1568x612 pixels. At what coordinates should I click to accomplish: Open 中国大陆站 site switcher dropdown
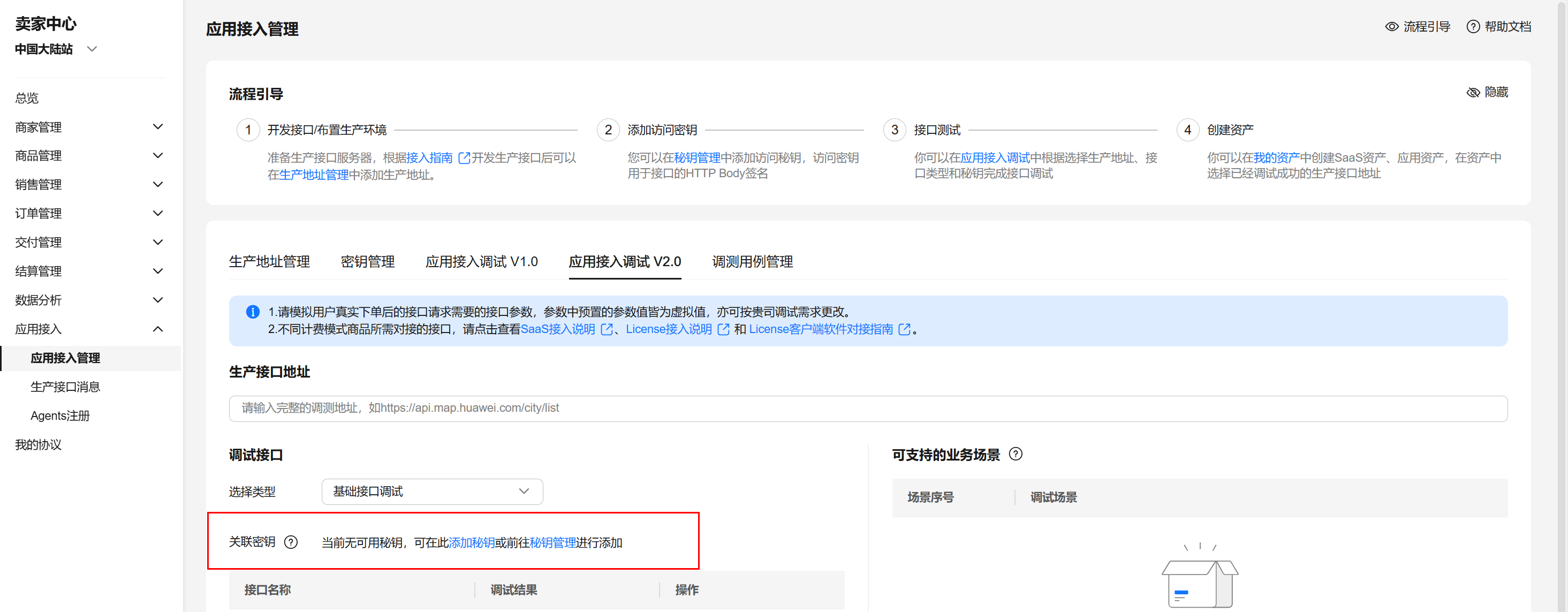click(56, 49)
